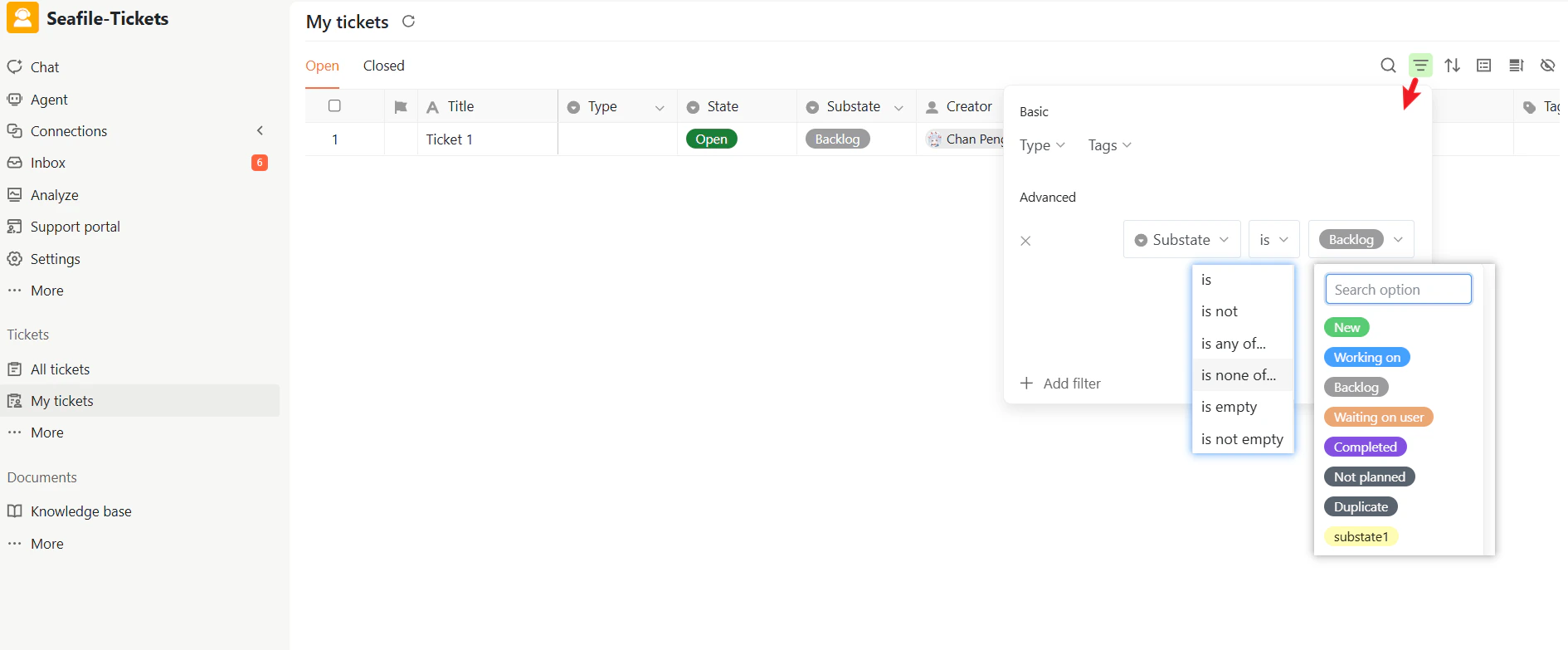
Task: Click the Creator column header
Action: pyautogui.click(x=960, y=106)
